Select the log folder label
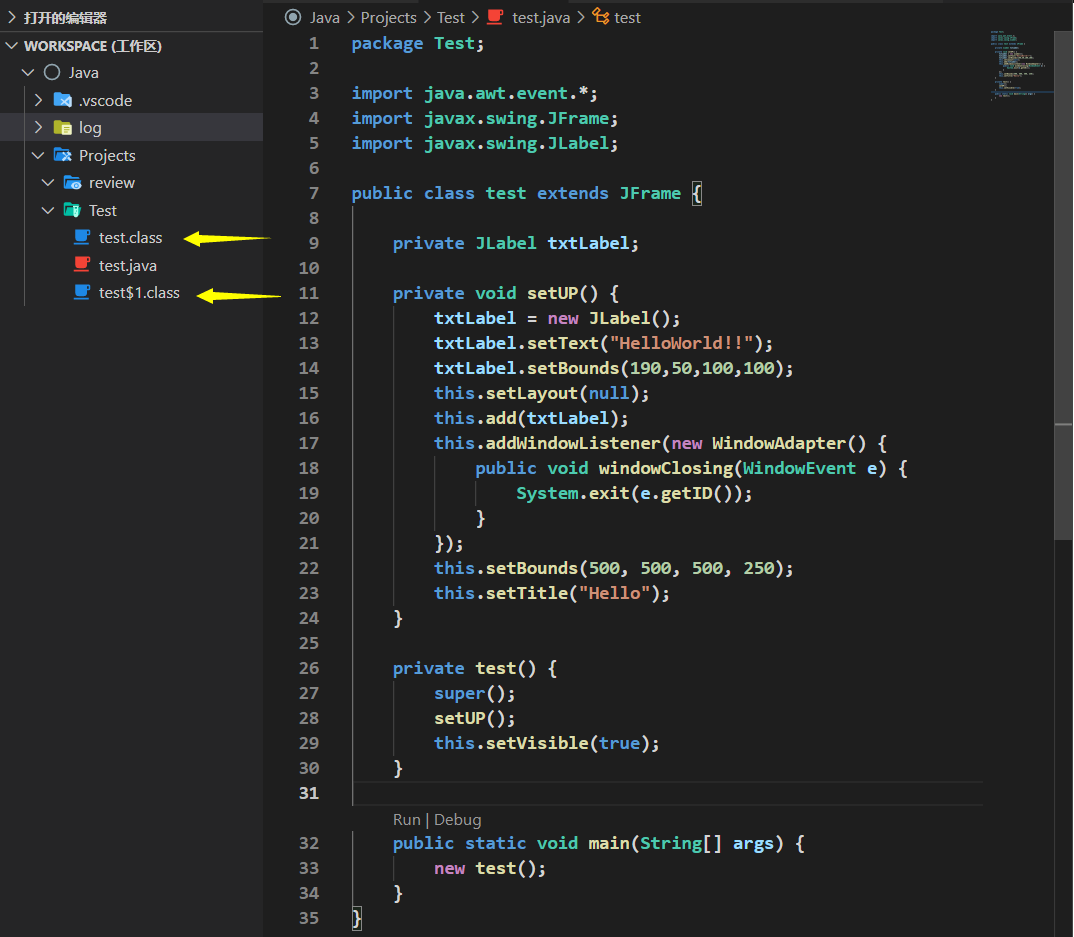 pyautogui.click(x=90, y=128)
